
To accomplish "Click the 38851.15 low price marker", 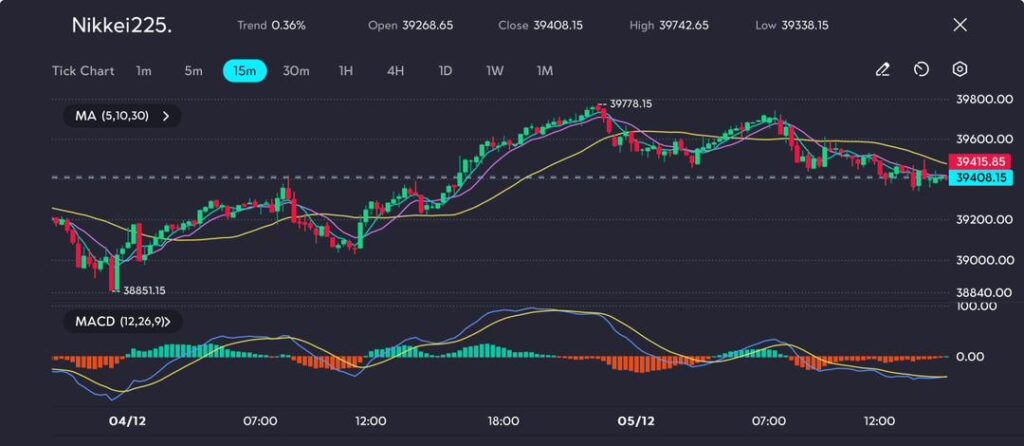I will (144, 290).
